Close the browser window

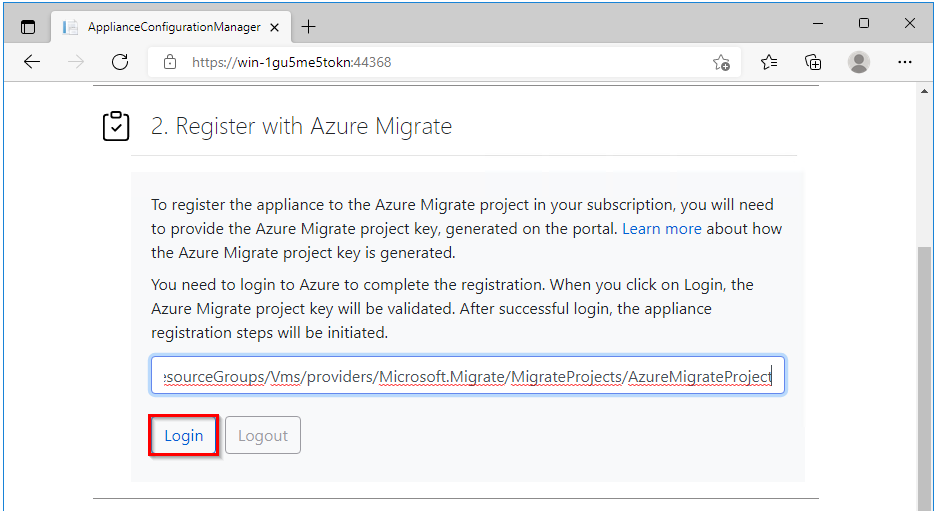point(910,23)
